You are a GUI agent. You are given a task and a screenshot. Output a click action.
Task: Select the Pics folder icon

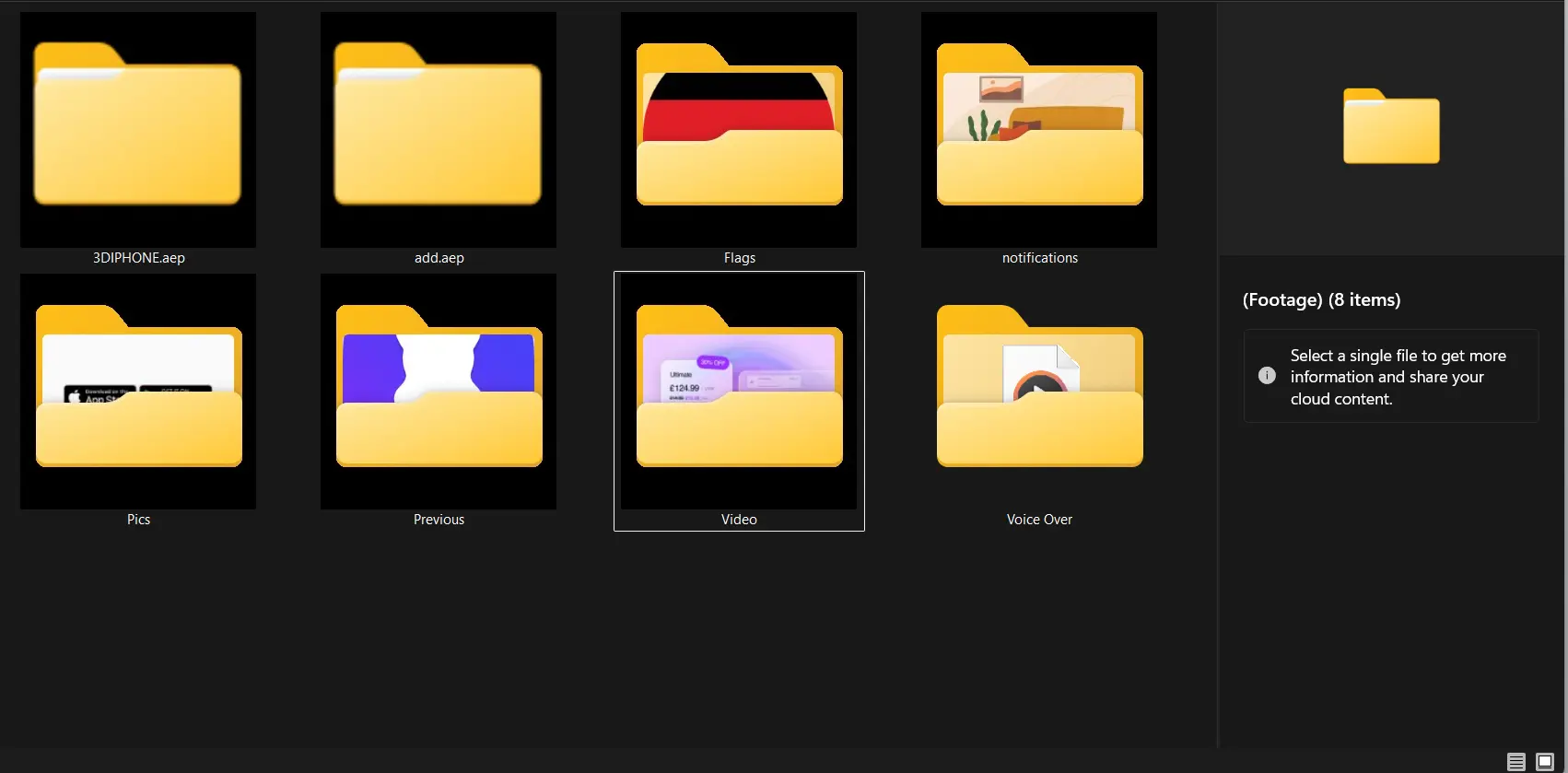pyautogui.click(x=138, y=391)
